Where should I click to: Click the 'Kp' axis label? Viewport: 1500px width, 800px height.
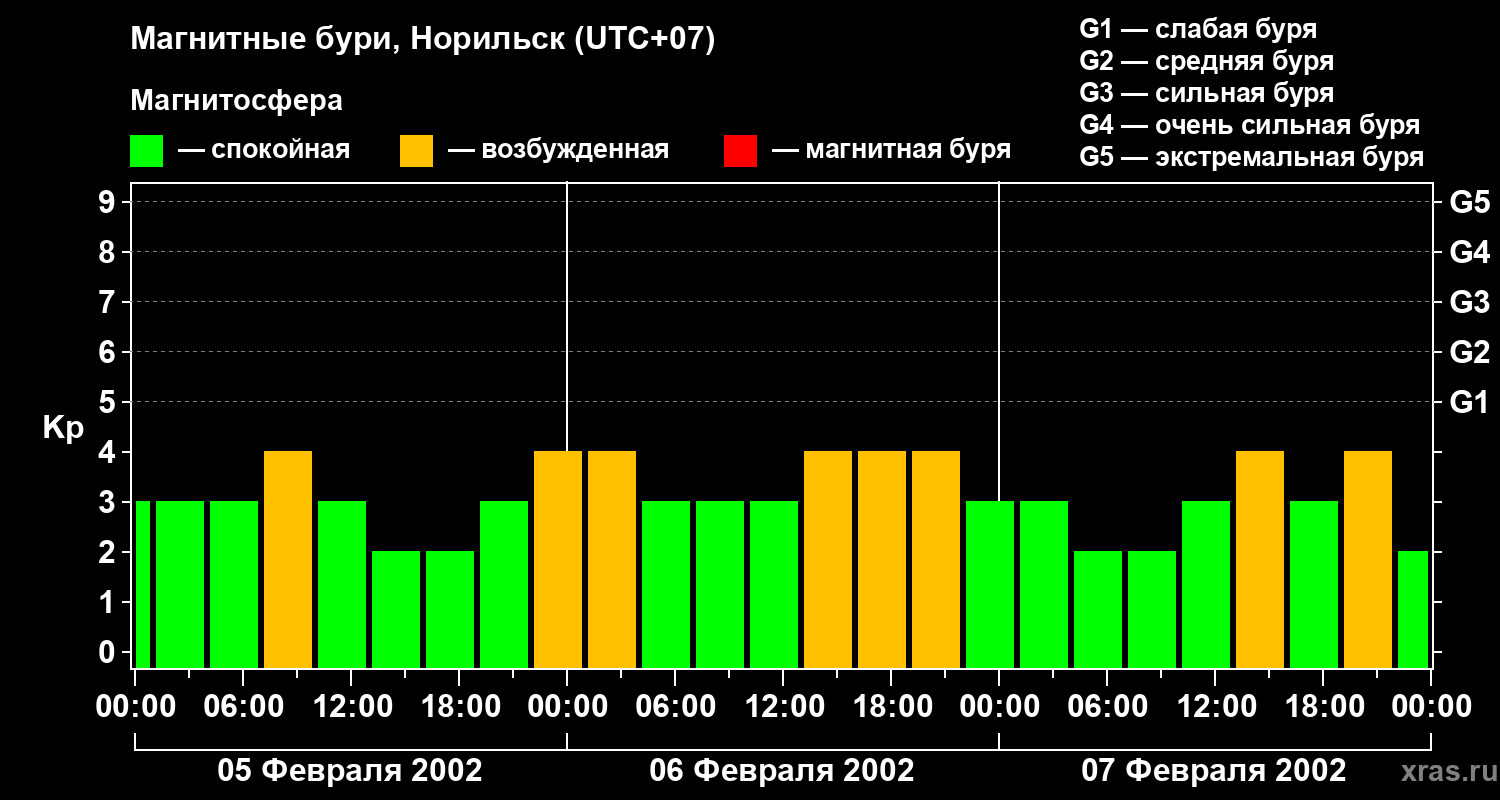pyautogui.click(x=63, y=428)
